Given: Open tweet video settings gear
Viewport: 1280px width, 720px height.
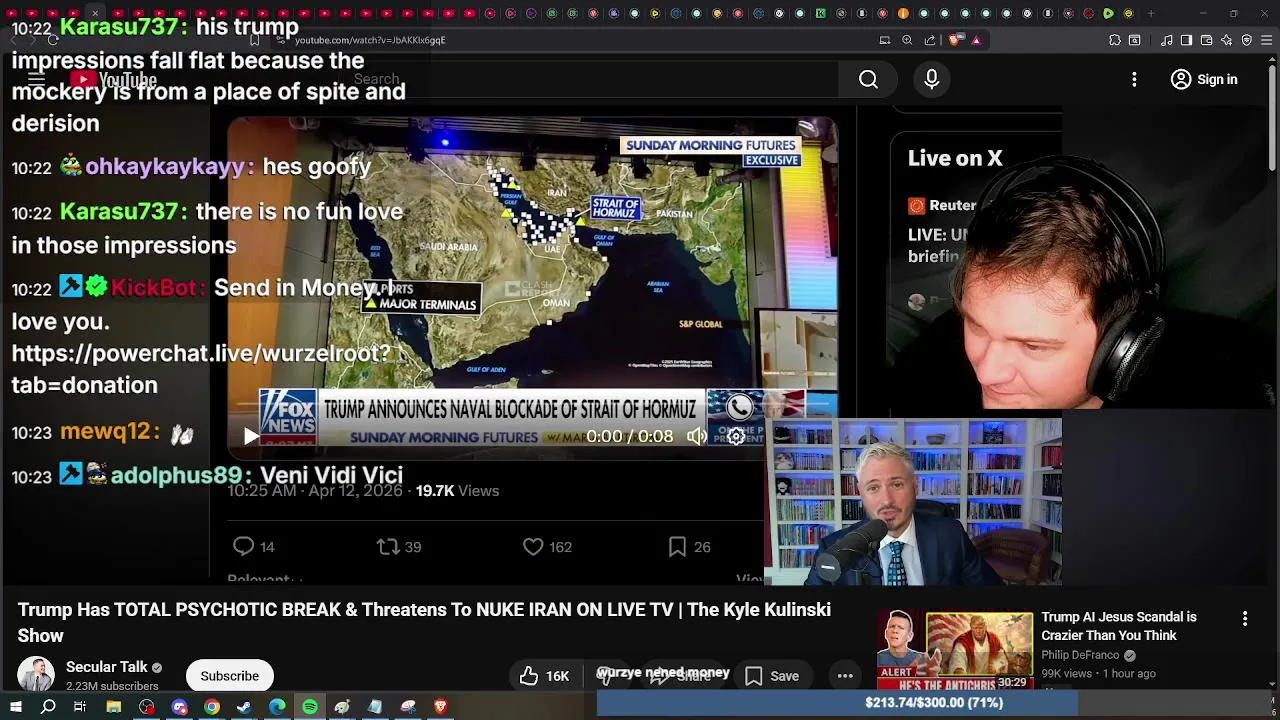Looking at the screenshot, I should pyautogui.click(x=735, y=436).
